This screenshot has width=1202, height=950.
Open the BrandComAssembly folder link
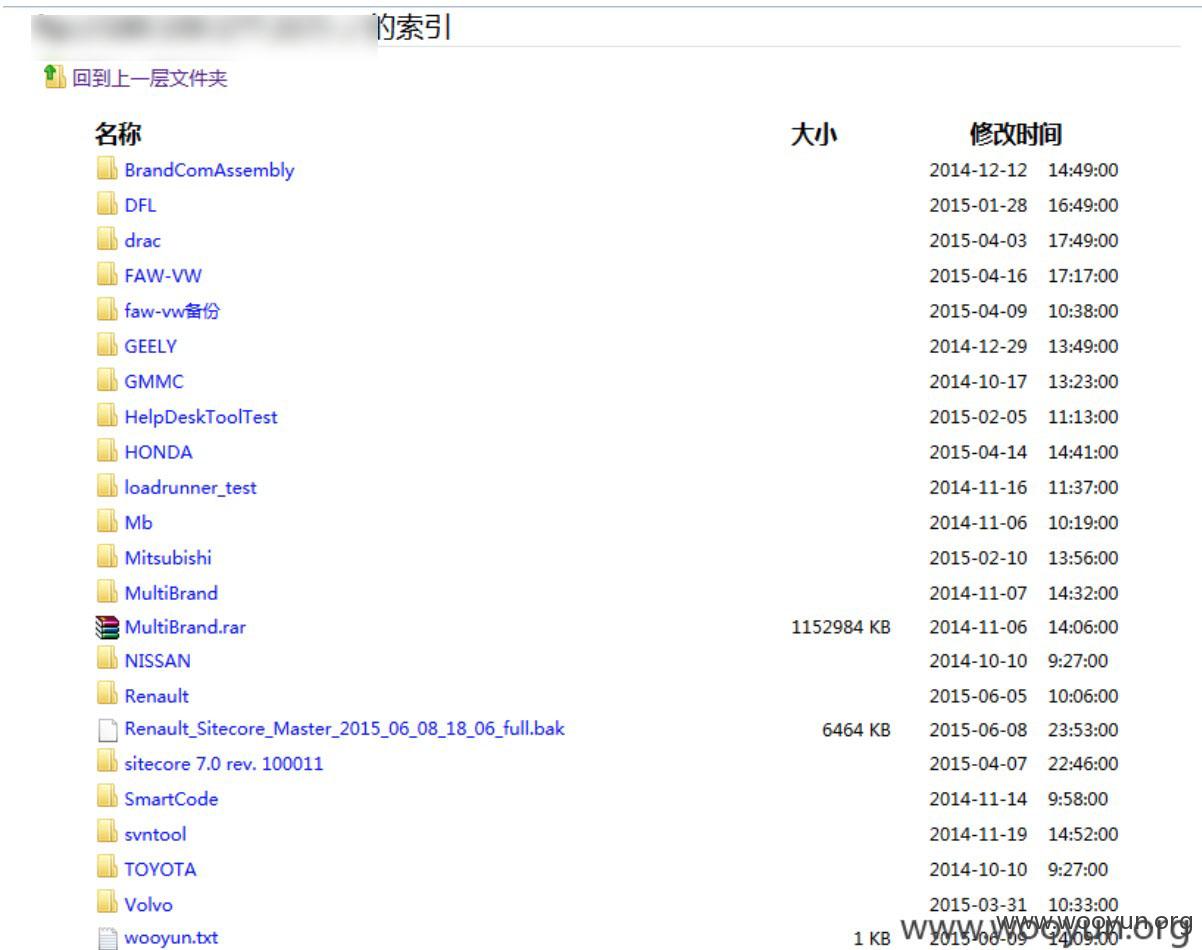tap(209, 170)
